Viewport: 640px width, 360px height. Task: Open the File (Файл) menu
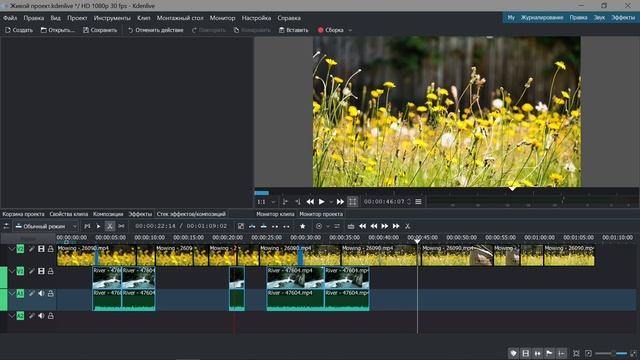point(10,18)
